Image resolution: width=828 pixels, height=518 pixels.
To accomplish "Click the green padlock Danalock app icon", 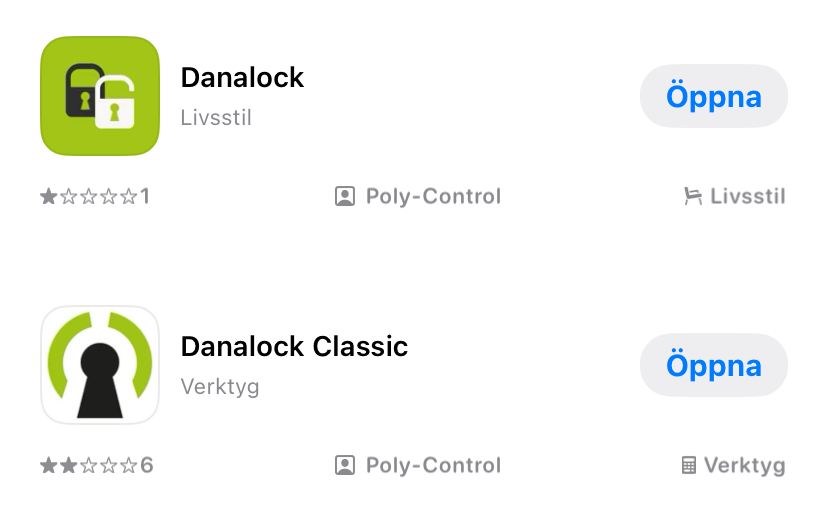I will pos(100,96).
